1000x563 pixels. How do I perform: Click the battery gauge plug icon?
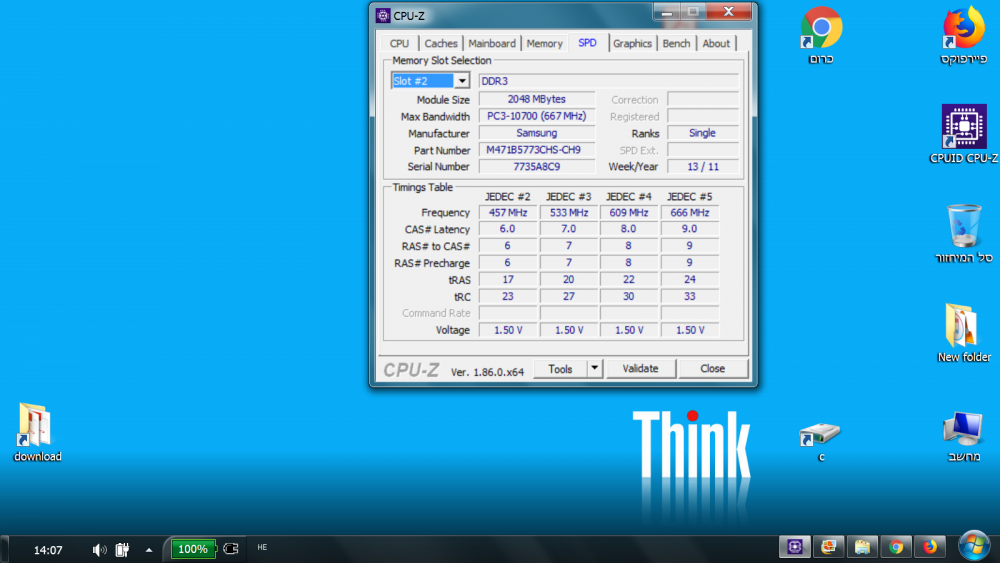pyautogui.click(x=231, y=549)
